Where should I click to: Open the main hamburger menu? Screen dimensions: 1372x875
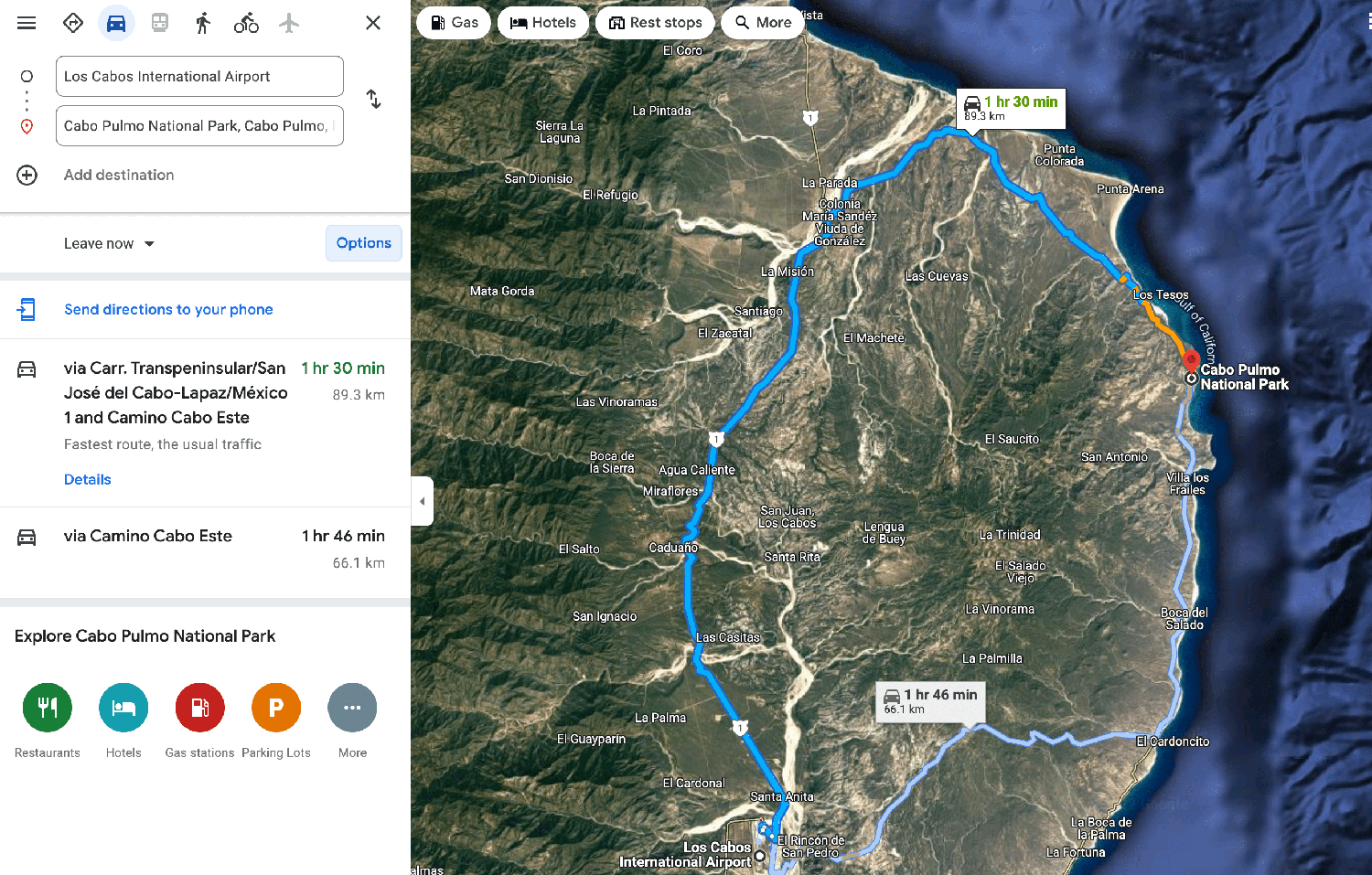pyautogui.click(x=27, y=23)
